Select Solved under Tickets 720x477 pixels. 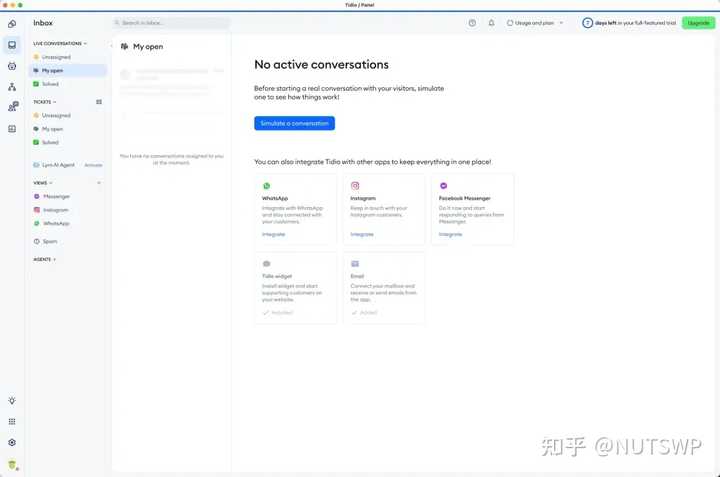click(x=50, y=143)
